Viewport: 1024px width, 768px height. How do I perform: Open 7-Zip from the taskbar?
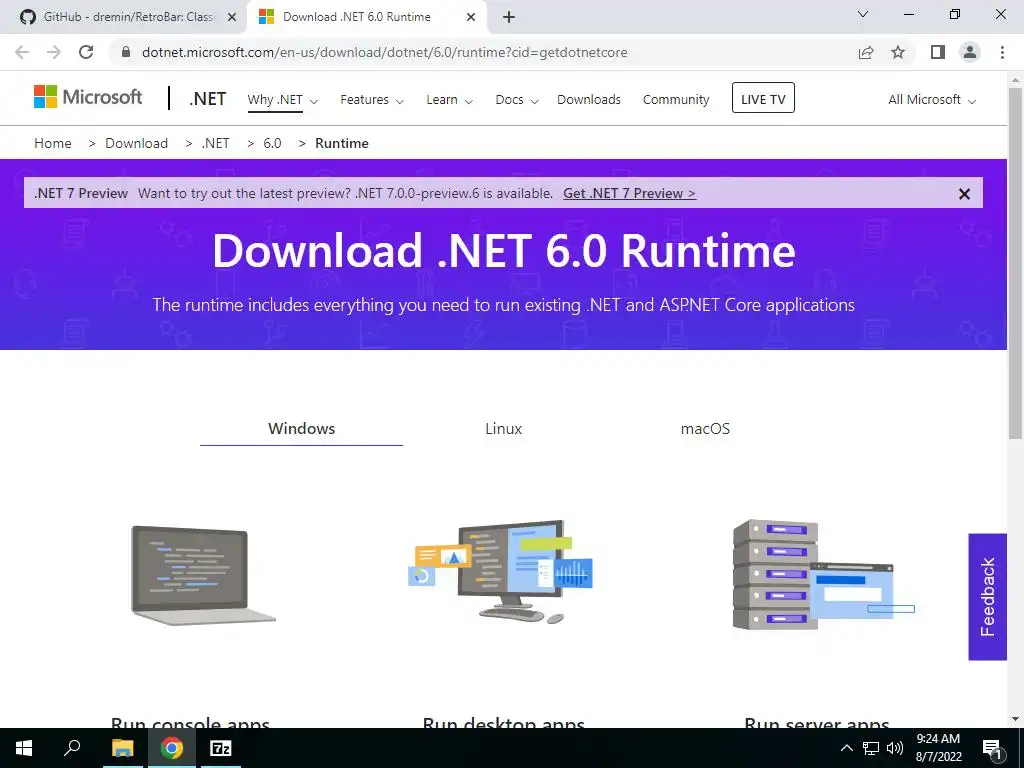pos(221,748)
